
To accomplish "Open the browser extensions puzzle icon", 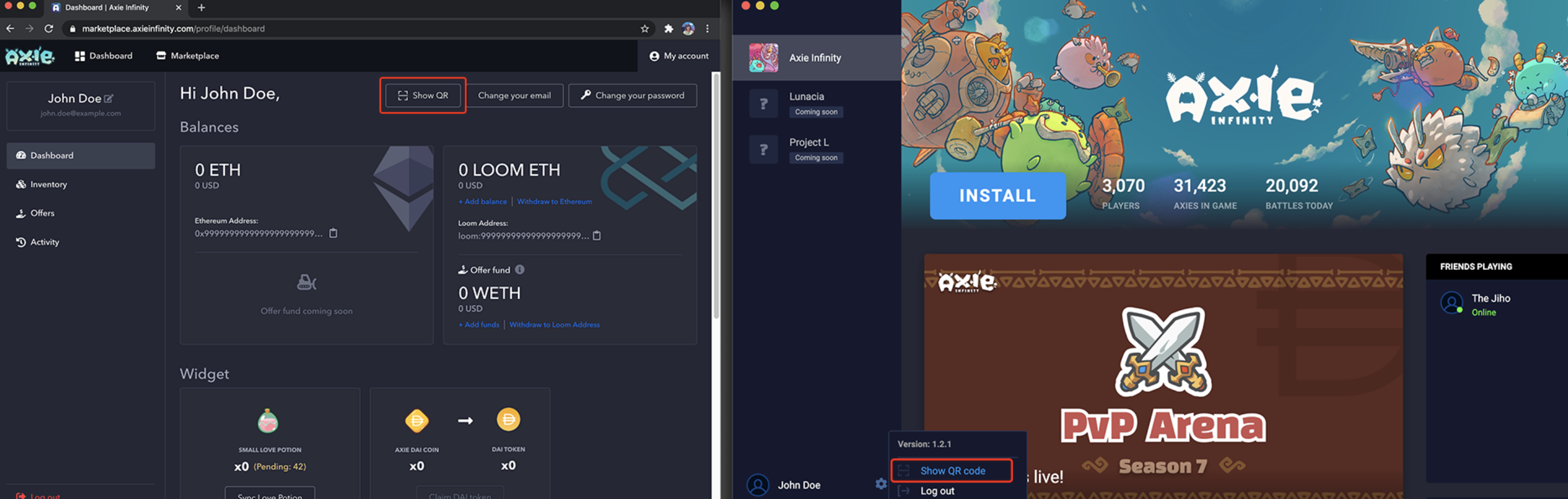I will coord(668,29).
